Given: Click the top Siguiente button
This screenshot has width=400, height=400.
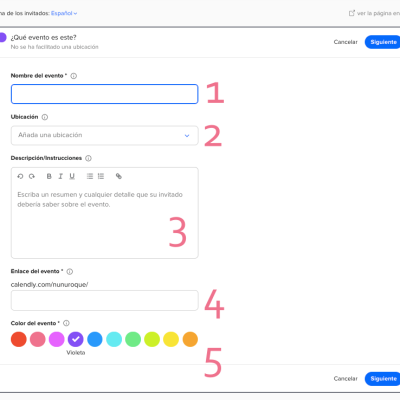Looking at the screenshot, I should [383, 42].
